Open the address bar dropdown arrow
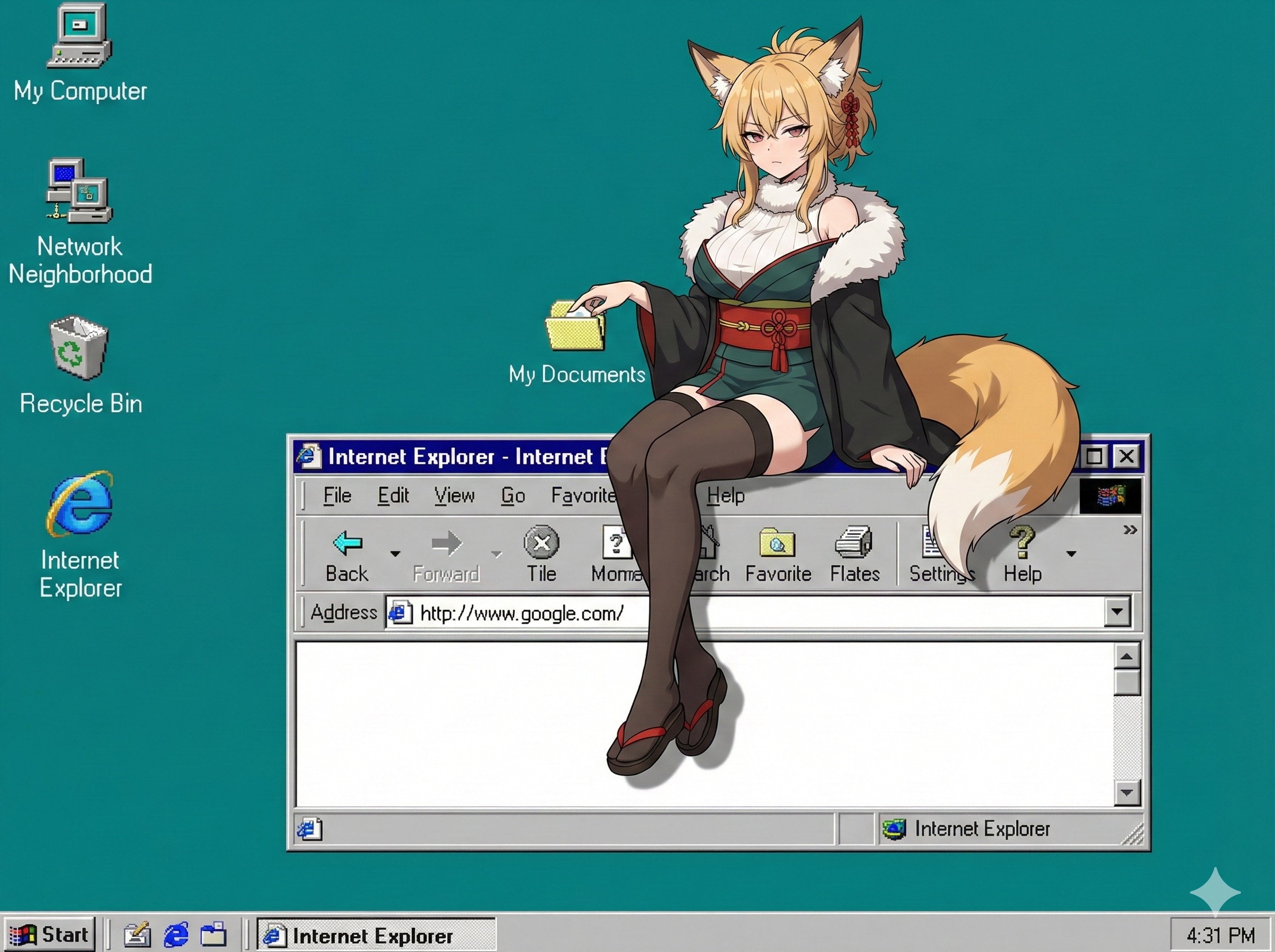1275x952 pixels. point(1117,611)
